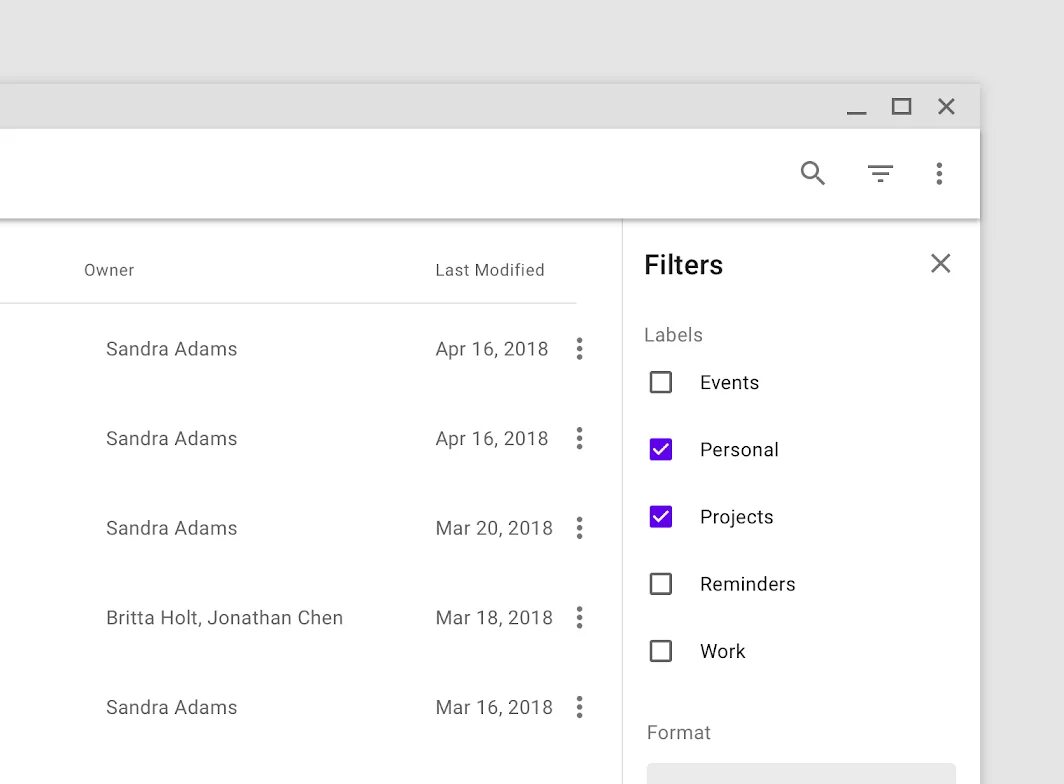Click the Mar 18, 2018 date cell
1064x784 pixels.
click(x=494, y=618)
